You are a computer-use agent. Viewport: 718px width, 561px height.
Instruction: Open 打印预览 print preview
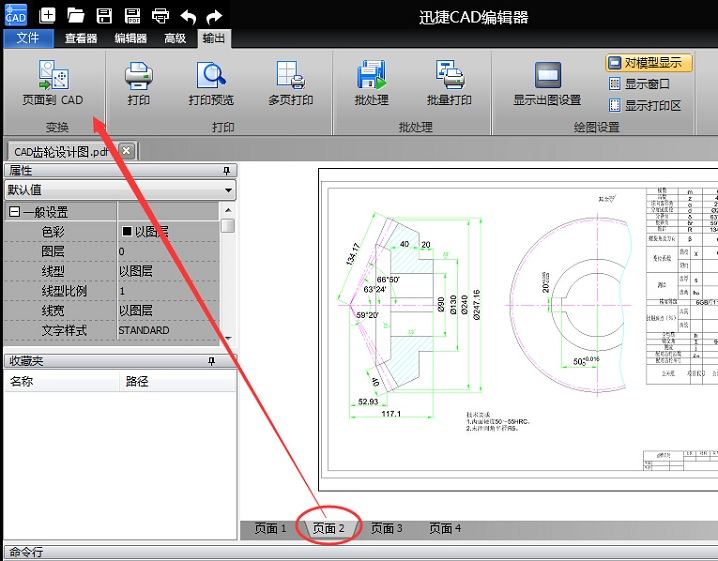pos(211,75)
